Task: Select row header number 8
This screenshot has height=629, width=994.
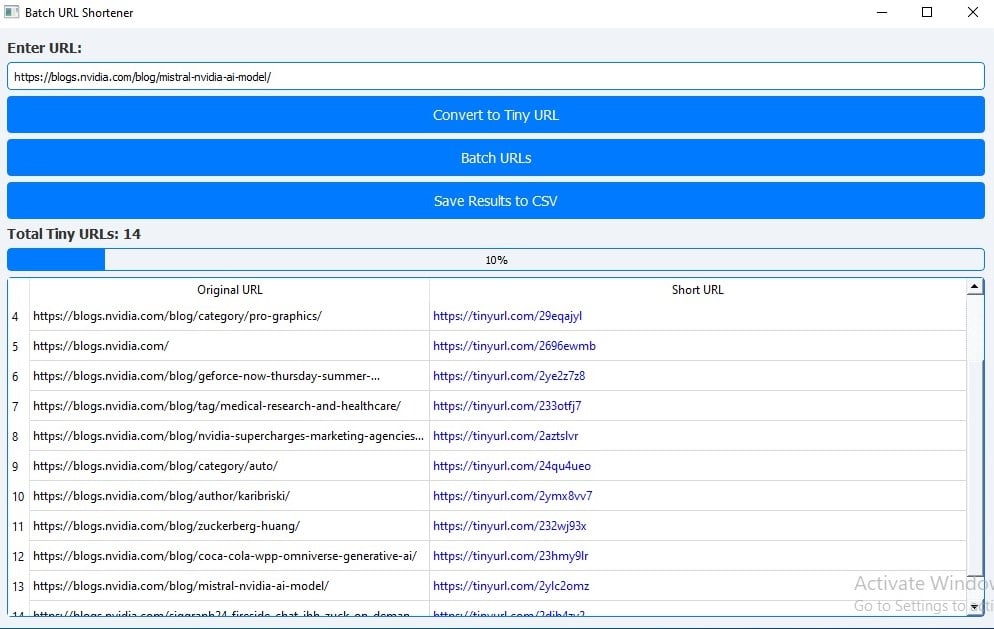Action: [15, 436]
